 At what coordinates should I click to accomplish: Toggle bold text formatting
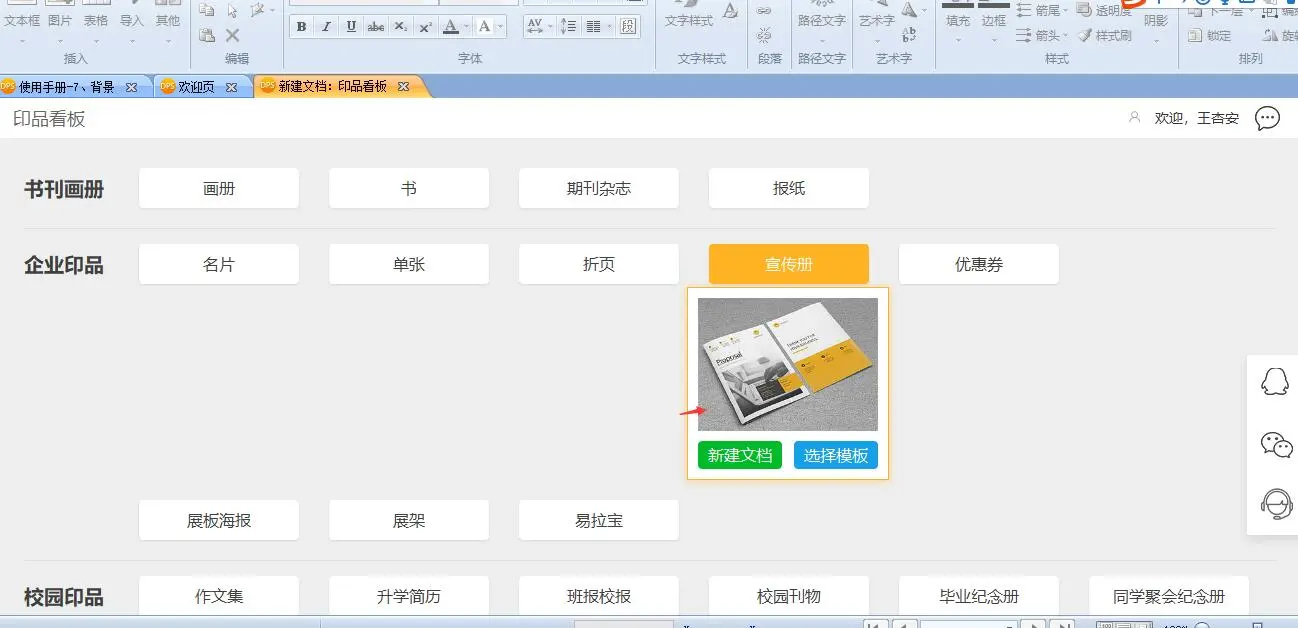301,27
